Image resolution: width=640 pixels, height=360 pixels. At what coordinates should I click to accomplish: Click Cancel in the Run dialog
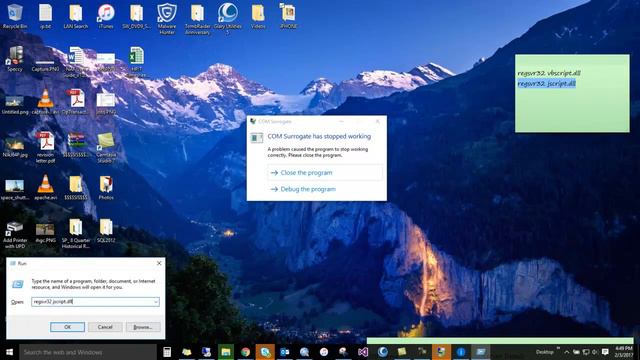point(105,327)
